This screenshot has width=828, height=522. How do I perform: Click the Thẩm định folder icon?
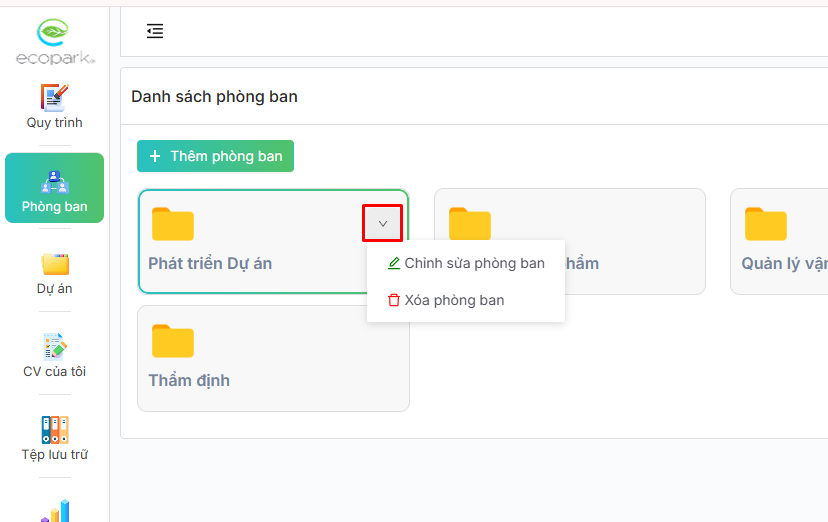[x=173, y=341]
